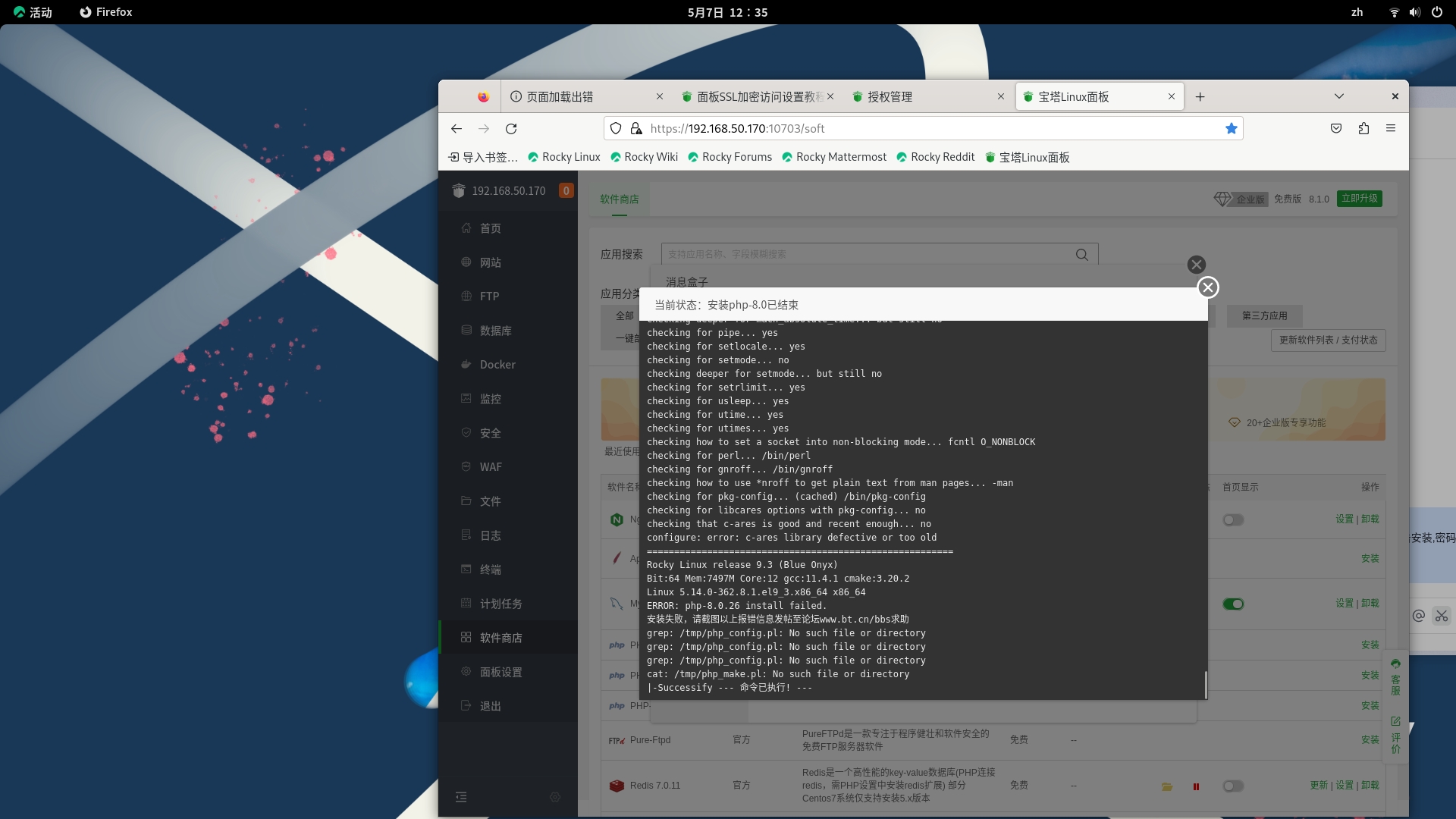Close the 宝塔Linux面板 tab
Image resolution: width=1456 pixels, height=819 pixels.
pyautogui.click(x=1172, y=97)
